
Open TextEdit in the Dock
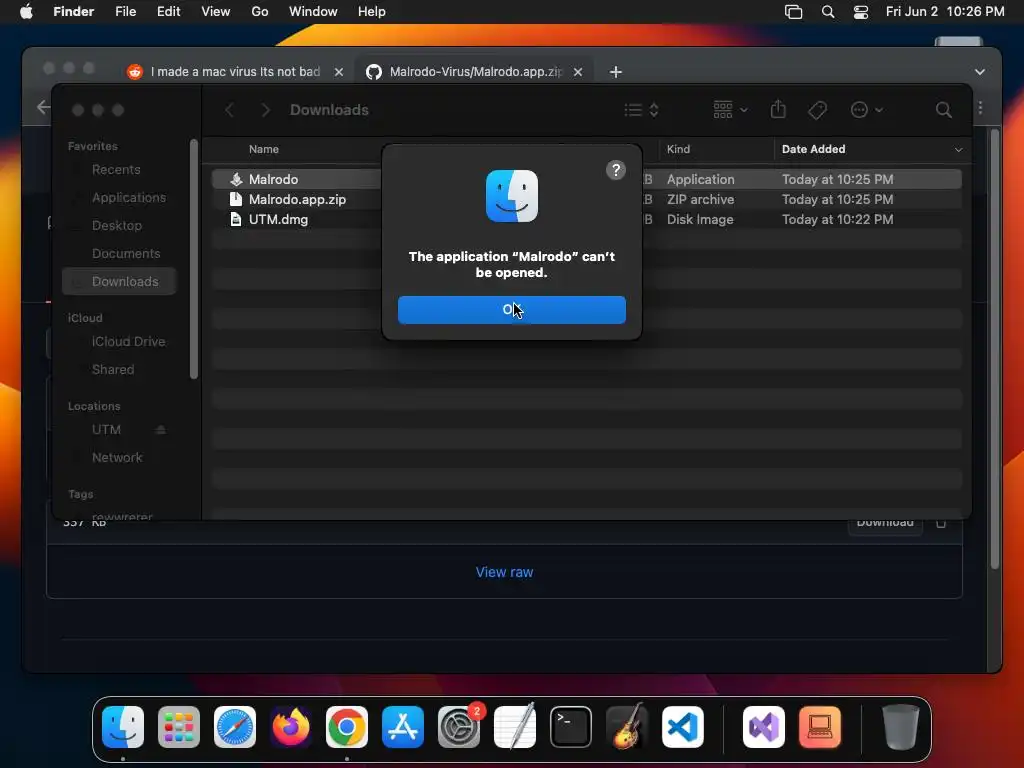[515, 727]
